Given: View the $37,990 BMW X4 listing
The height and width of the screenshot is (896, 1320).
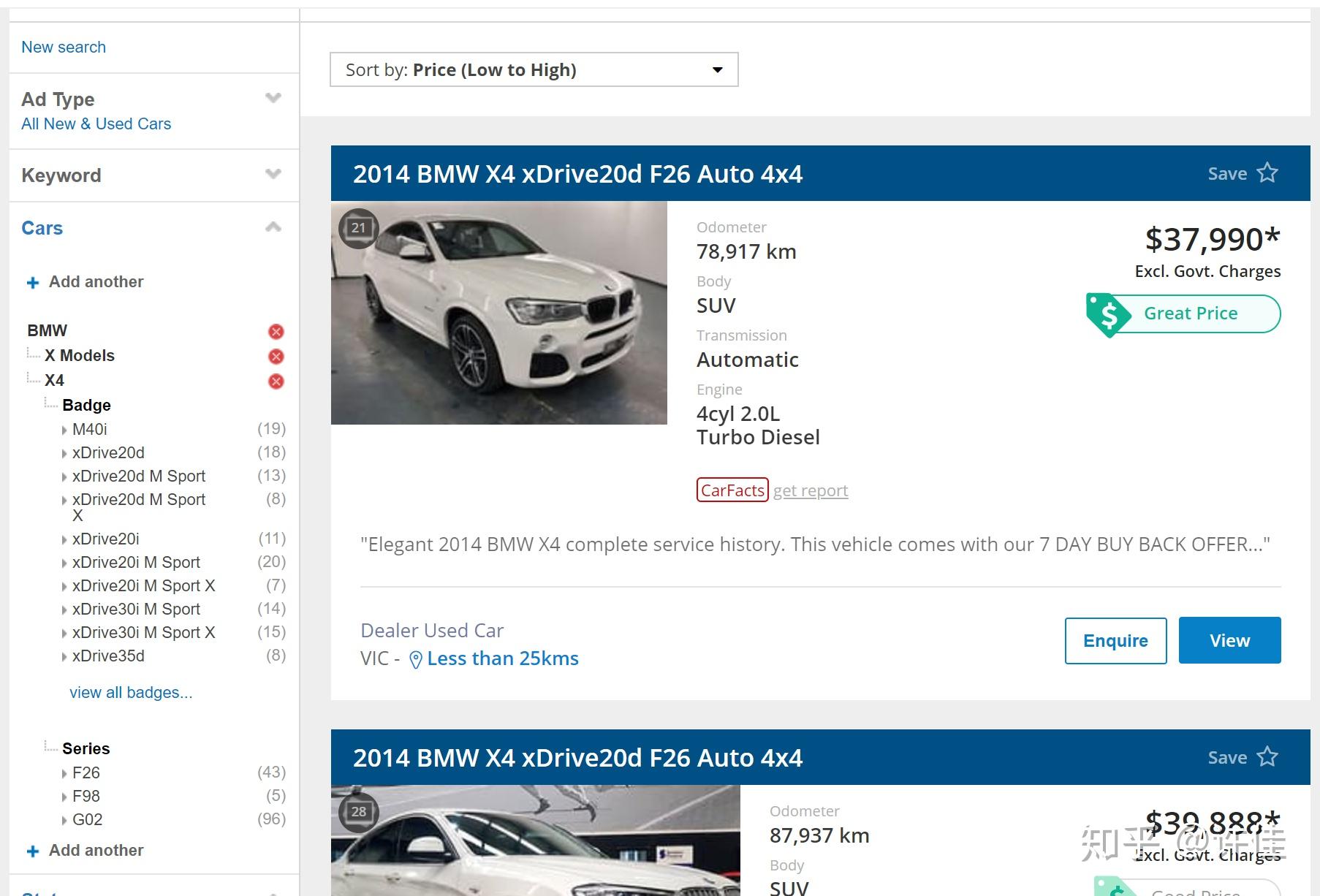Looking at the screenshot, I should coord(1229,640).
